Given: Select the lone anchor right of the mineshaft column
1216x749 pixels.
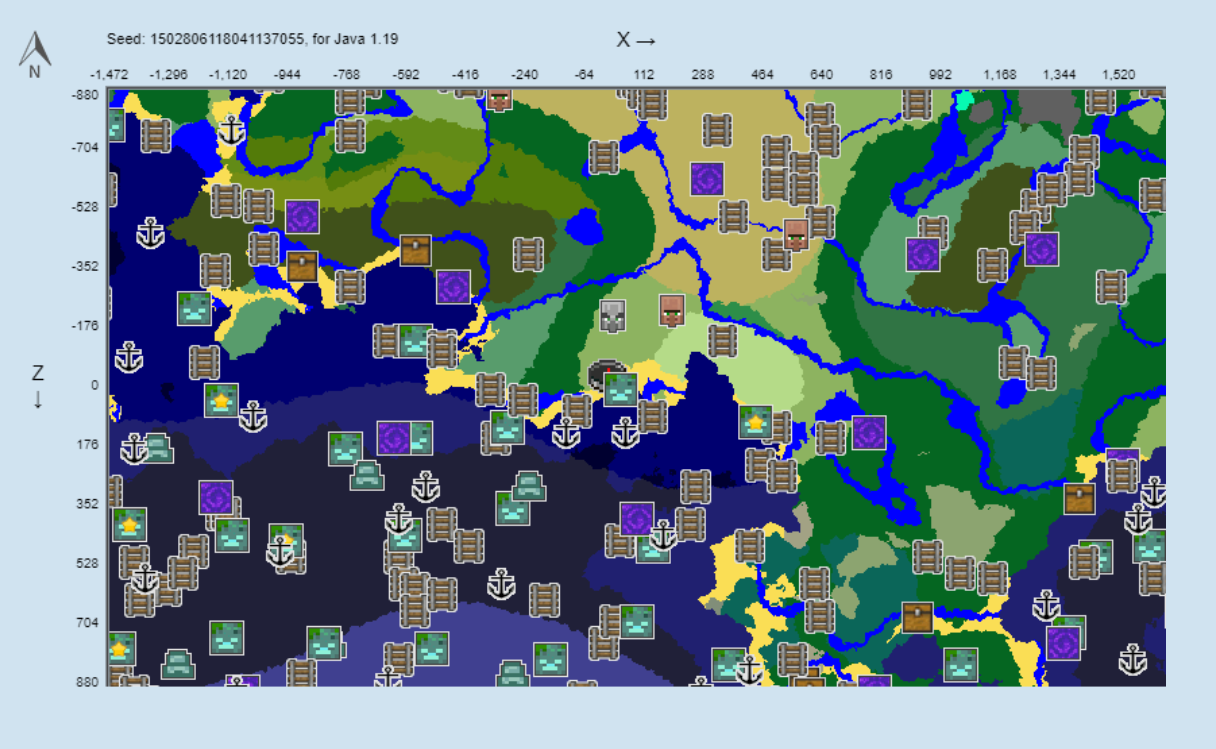Looking at the screenshot, I should tap(501, 584).
